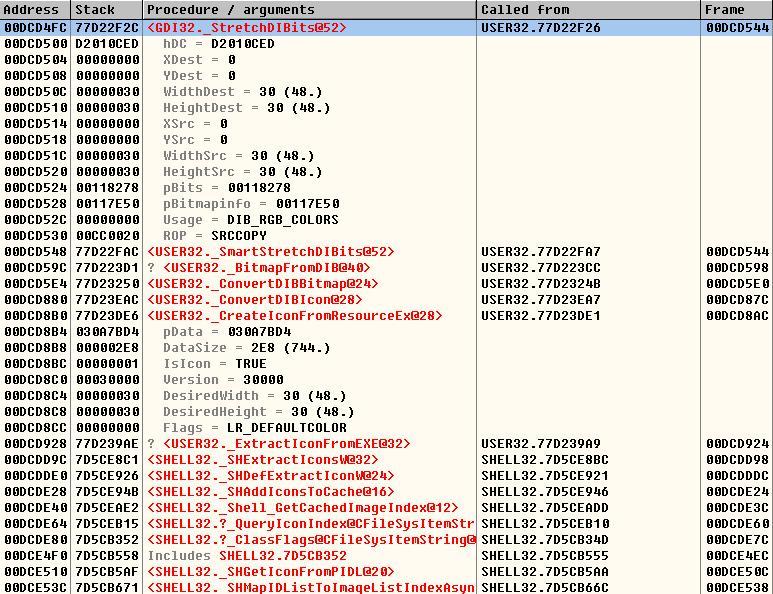The image size is (773, 594).
Task: Click Called from SHELL32.7D5CEB10 cell
Action: (x=545, y=524)
